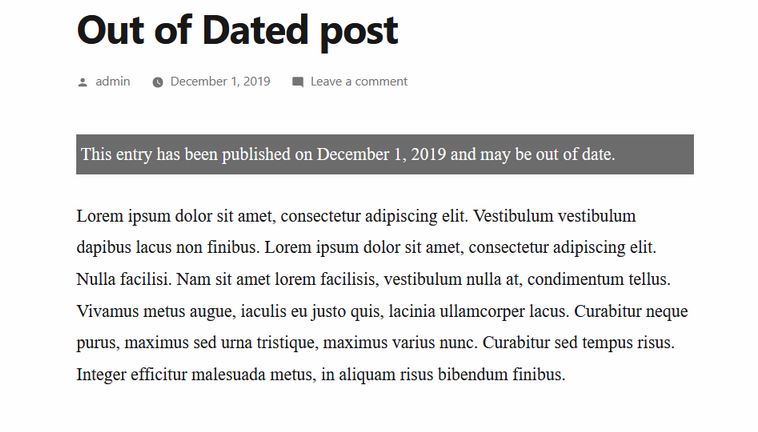Open the admin author link
Screen dimensions: 758x432
click(x=113, y=81)
